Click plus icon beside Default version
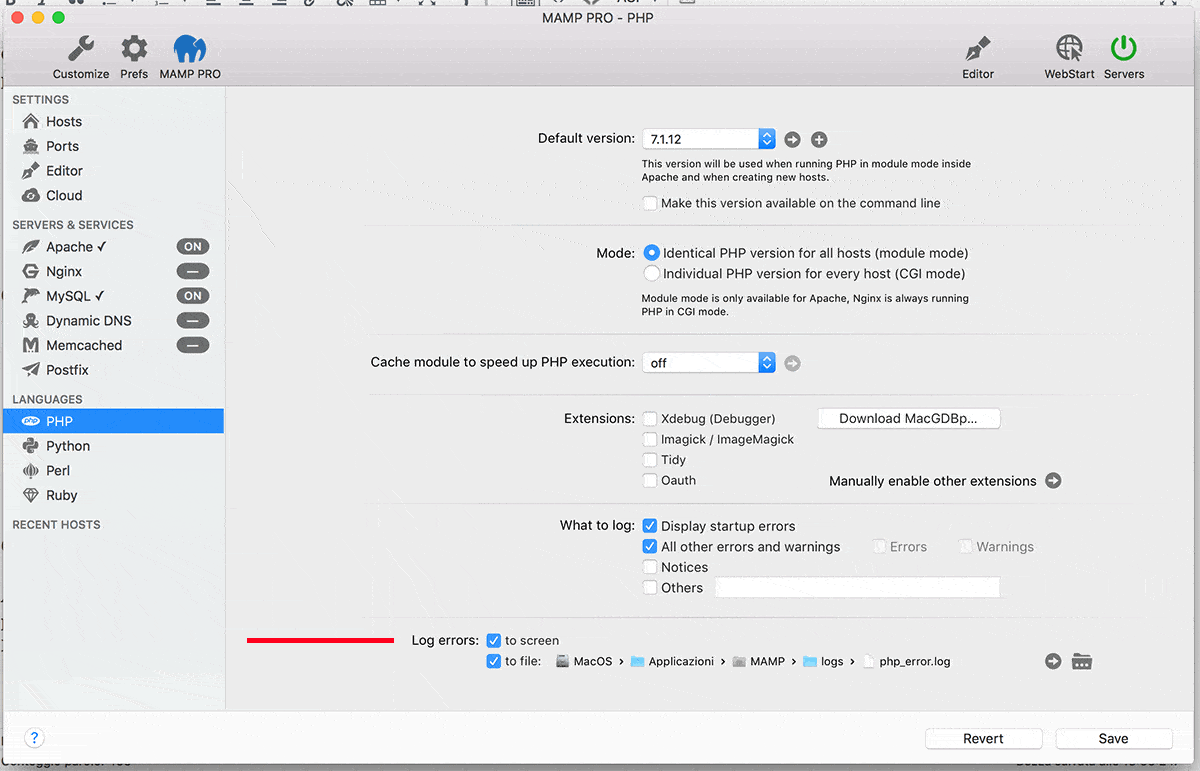 pyautogui.click(x=819, y=140)
